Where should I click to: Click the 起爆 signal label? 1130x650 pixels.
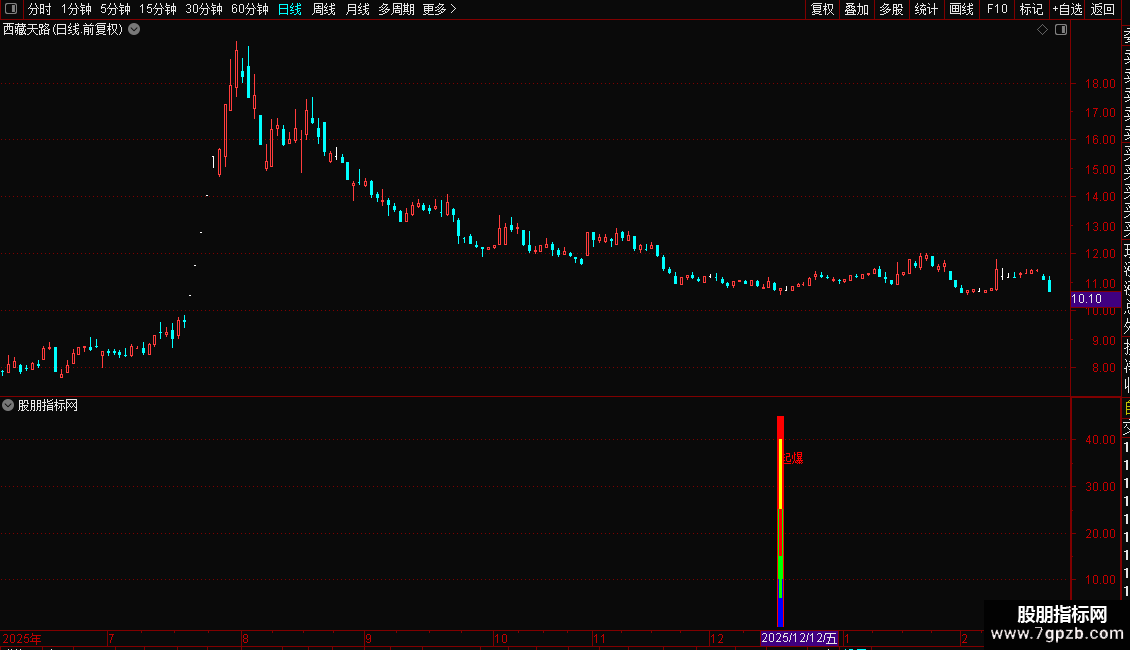click(793, 458)
